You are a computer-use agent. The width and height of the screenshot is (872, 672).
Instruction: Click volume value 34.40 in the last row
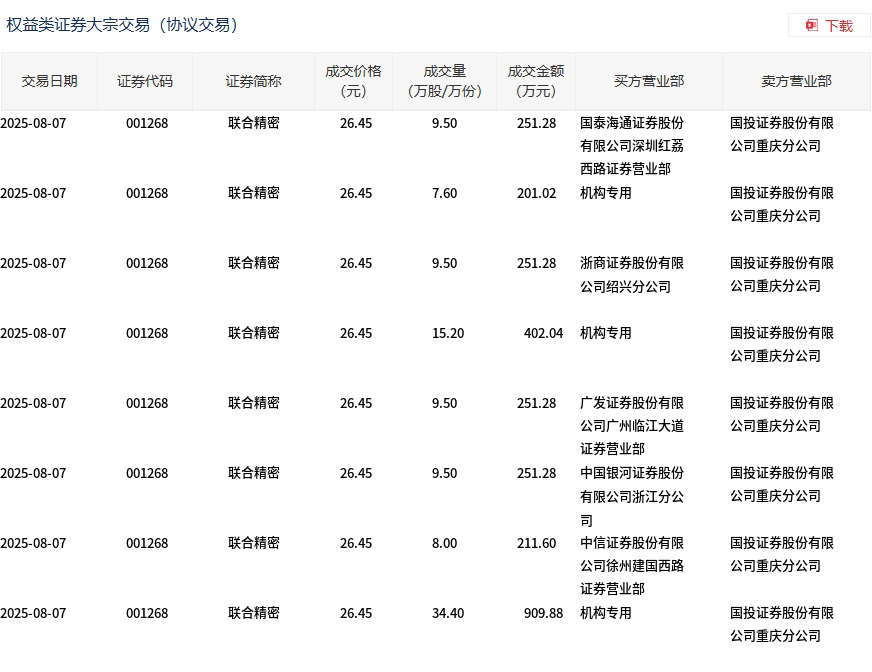coord(446,612)
